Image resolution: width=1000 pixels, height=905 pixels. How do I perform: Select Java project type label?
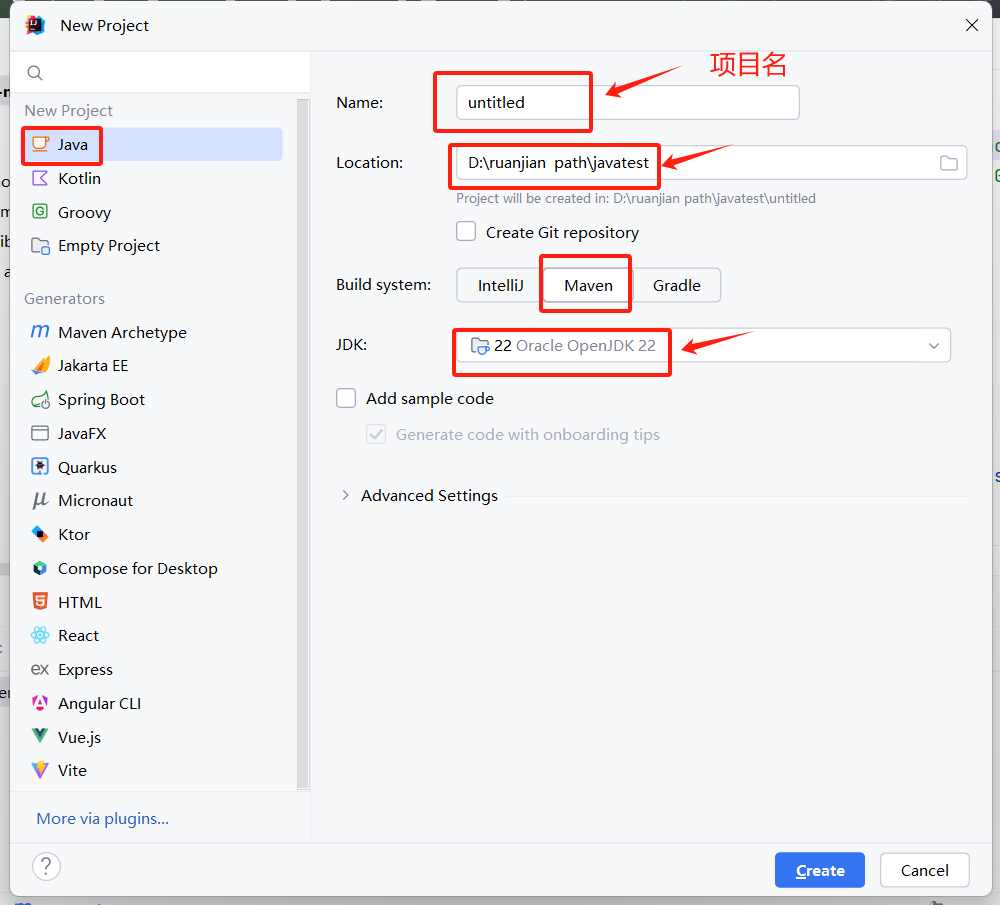[x=73, y=145]
